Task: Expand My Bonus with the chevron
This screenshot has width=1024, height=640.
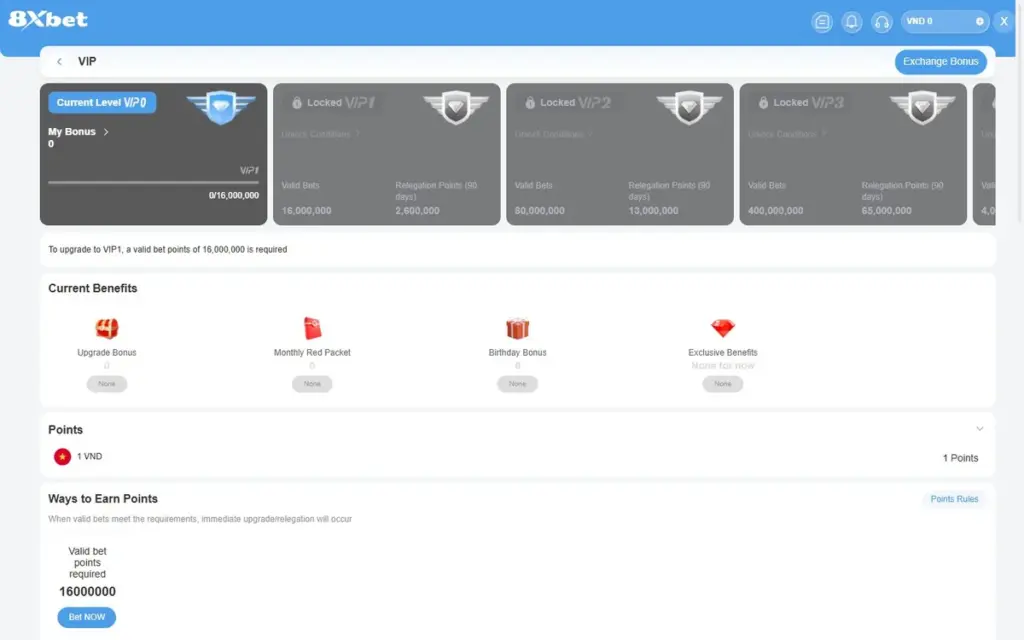Action: pyautogui.click(x=106, y=132)
